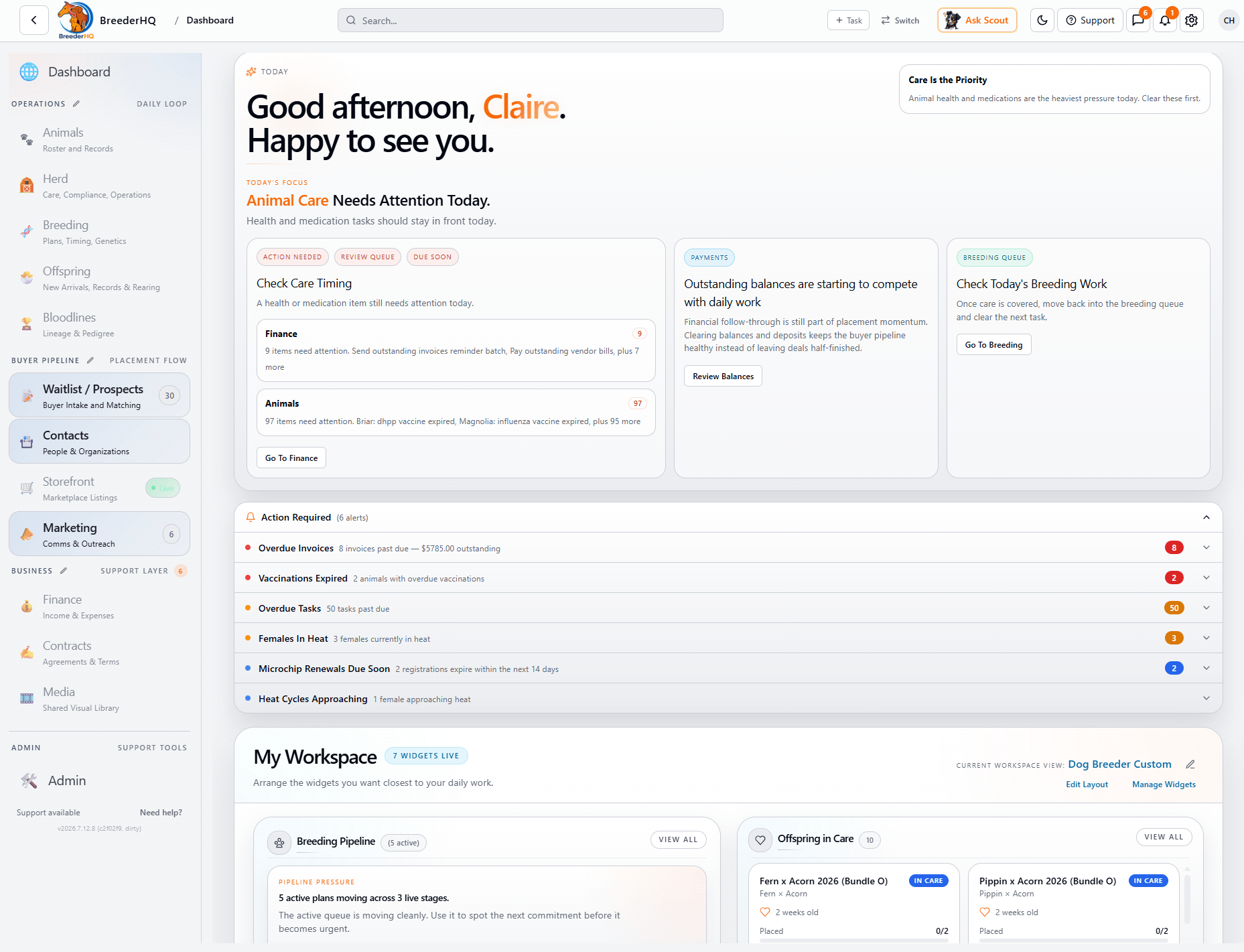Focus the Search input field
Image resolution: width=1244 pixels, height=952 pixels.
pos(531,20)
